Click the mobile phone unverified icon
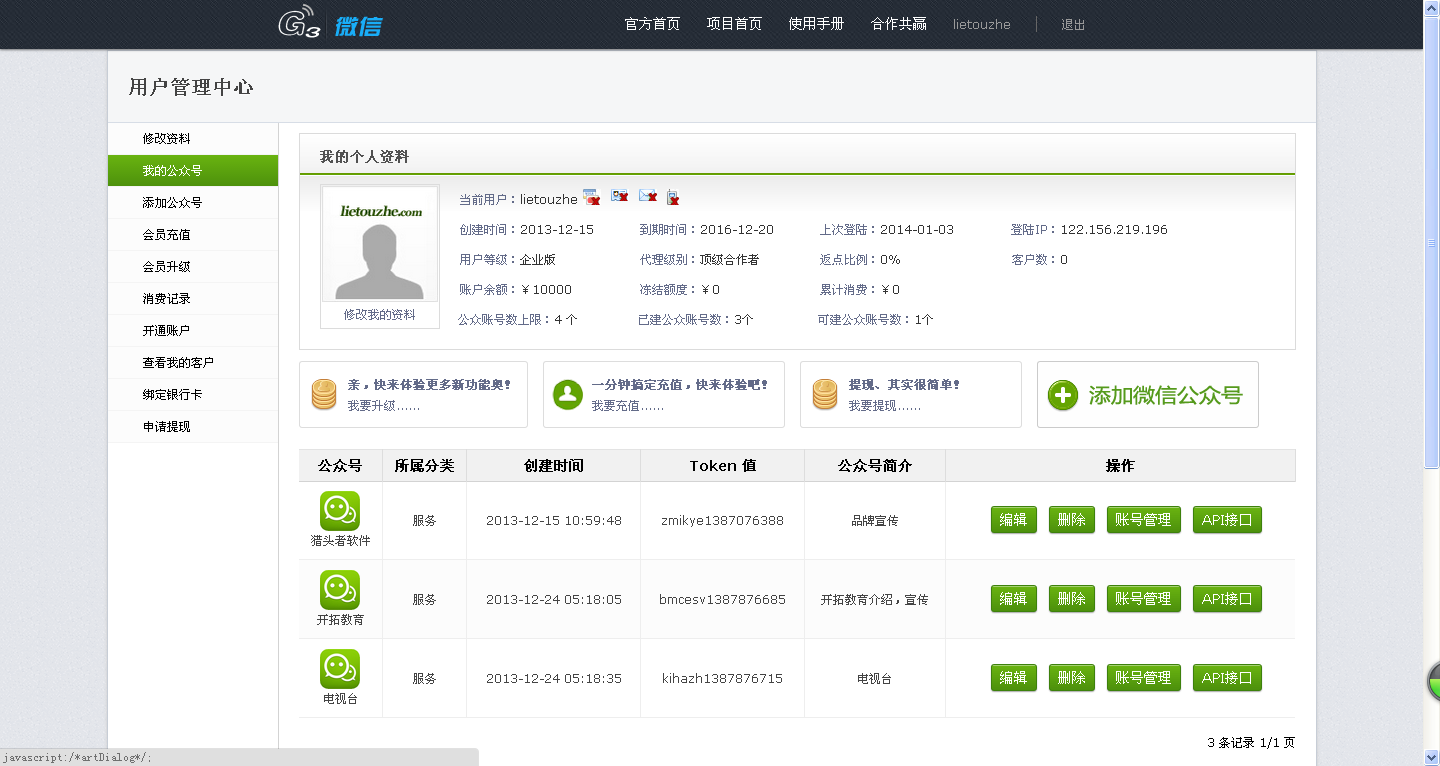This screenshot has width=1440, height=766. click(673, 197)
